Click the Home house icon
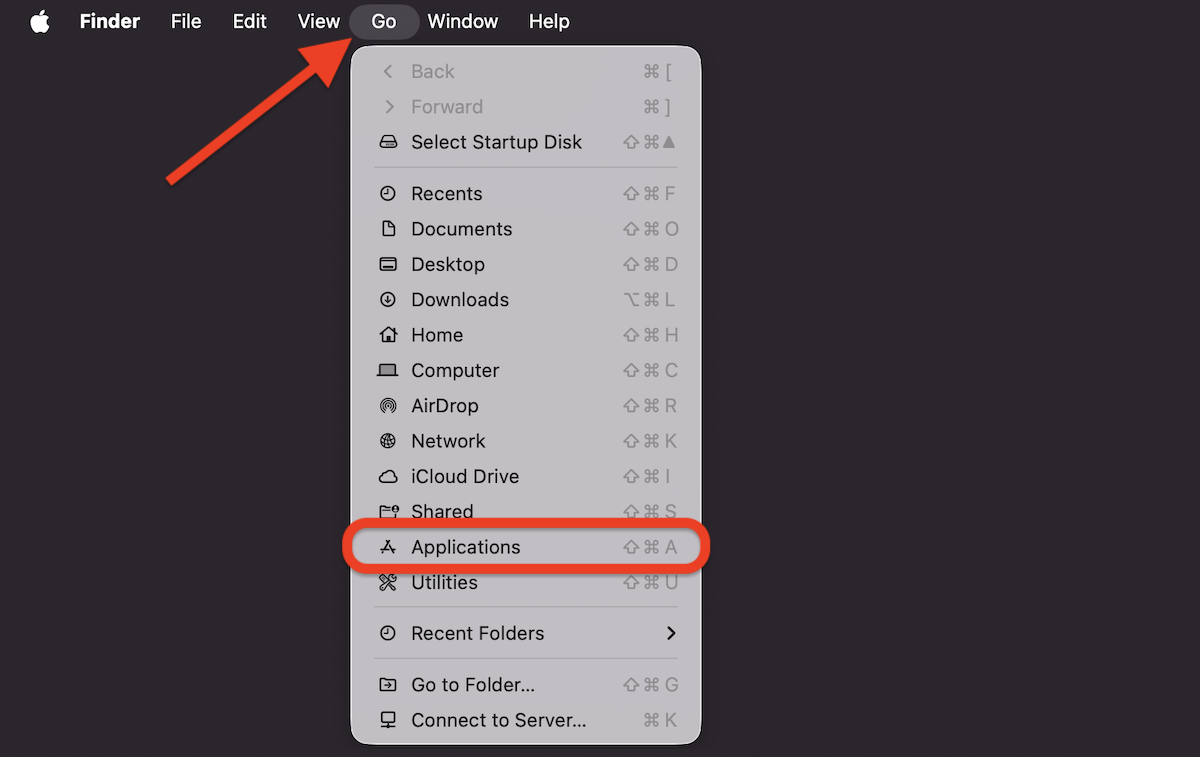The image size is (1200, 757). tap(388, 335)
